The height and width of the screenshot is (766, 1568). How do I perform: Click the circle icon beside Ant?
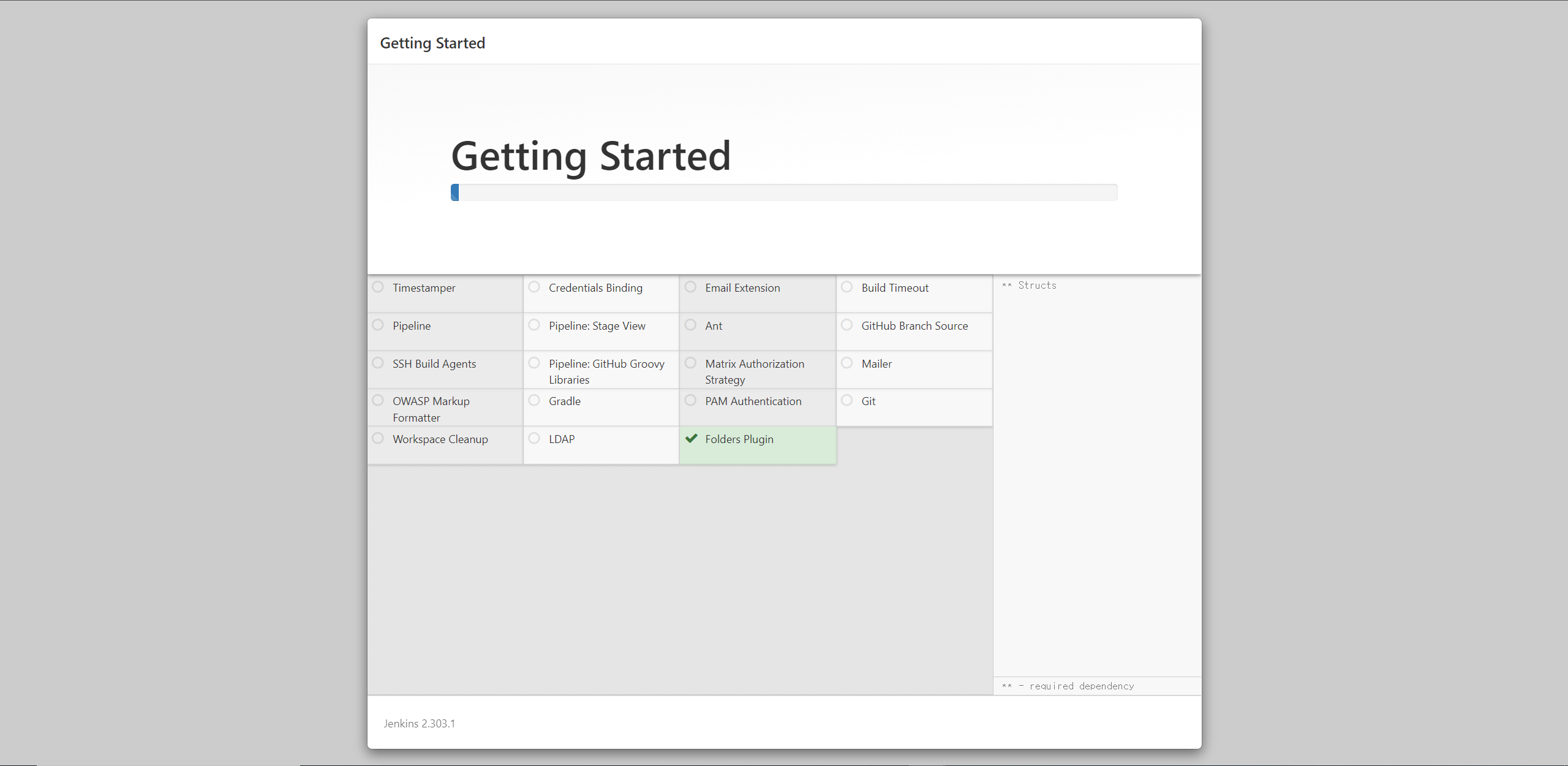[x=690, y=325]
